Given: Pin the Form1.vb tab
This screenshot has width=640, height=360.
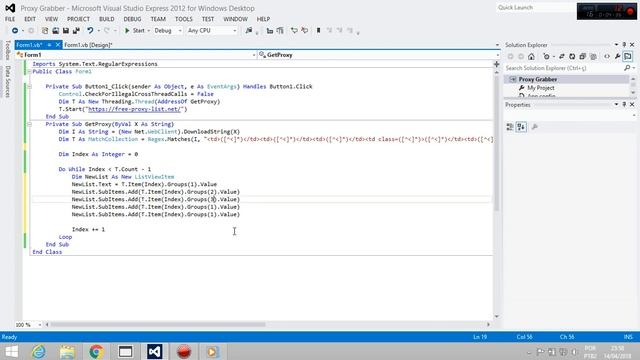Looking at the screenshot, I should 49,45.
